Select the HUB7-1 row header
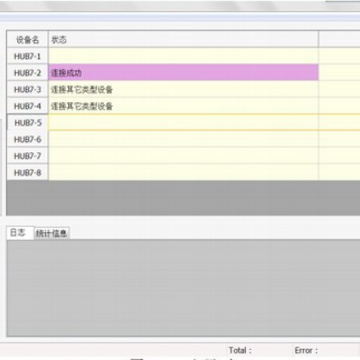360x360 pixels. coord(27,56)
